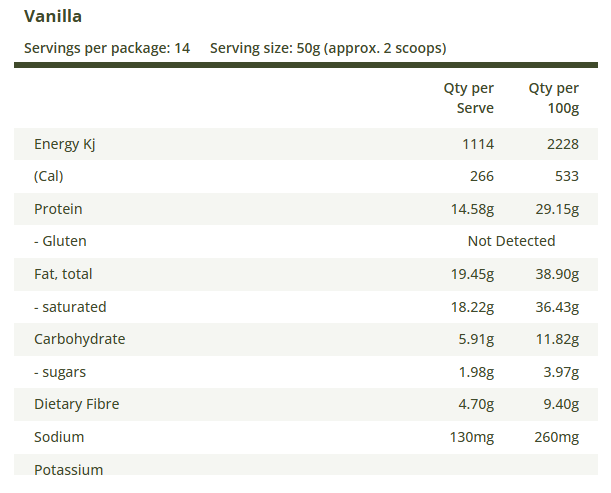The width and height of the screenshot is (611, 493).
Task: Select the Qty per 100g column header
Action: 554,98
